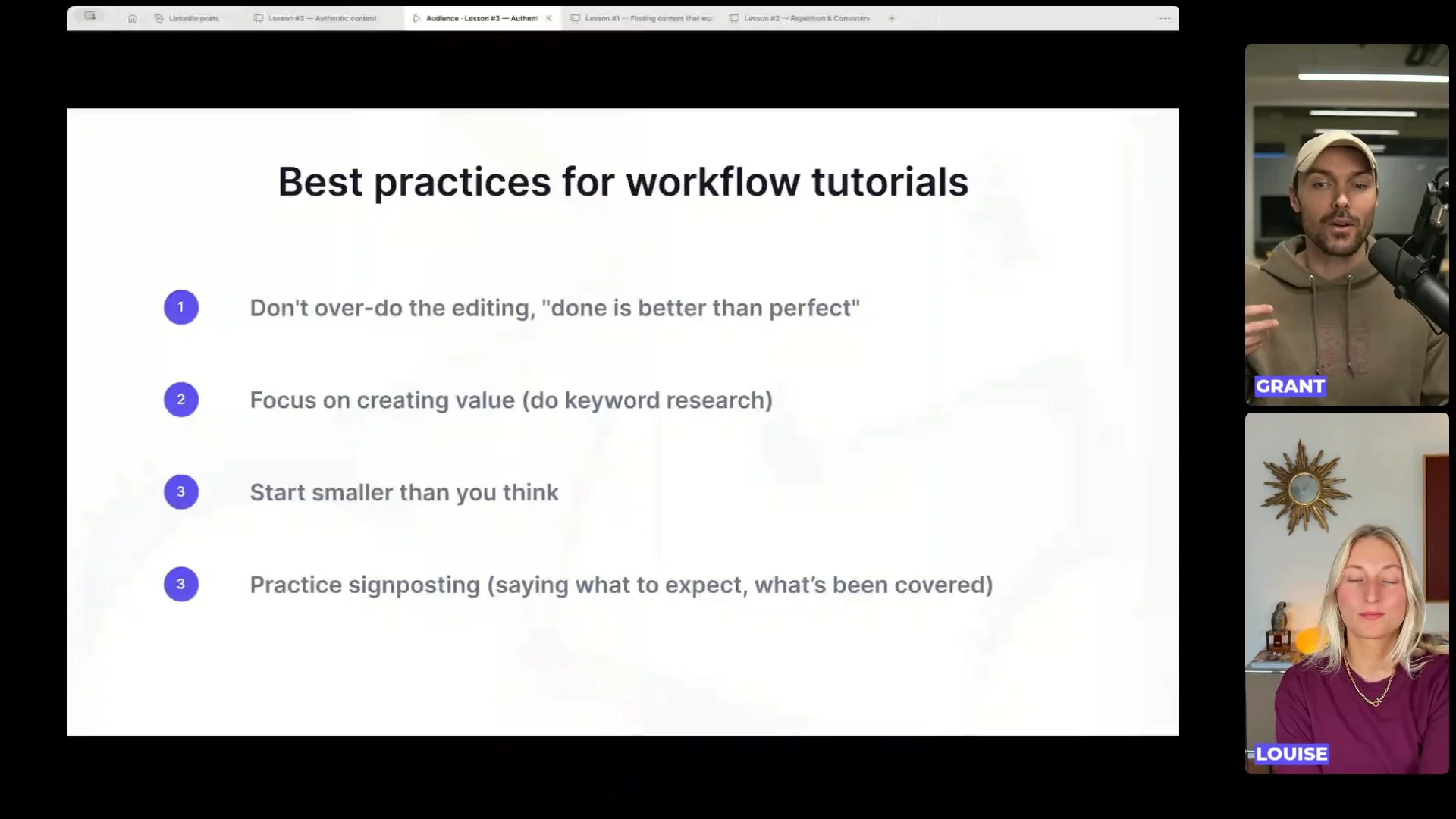
Task: Click 'Focus on creating value' text line
Action: tap(511, 400)
